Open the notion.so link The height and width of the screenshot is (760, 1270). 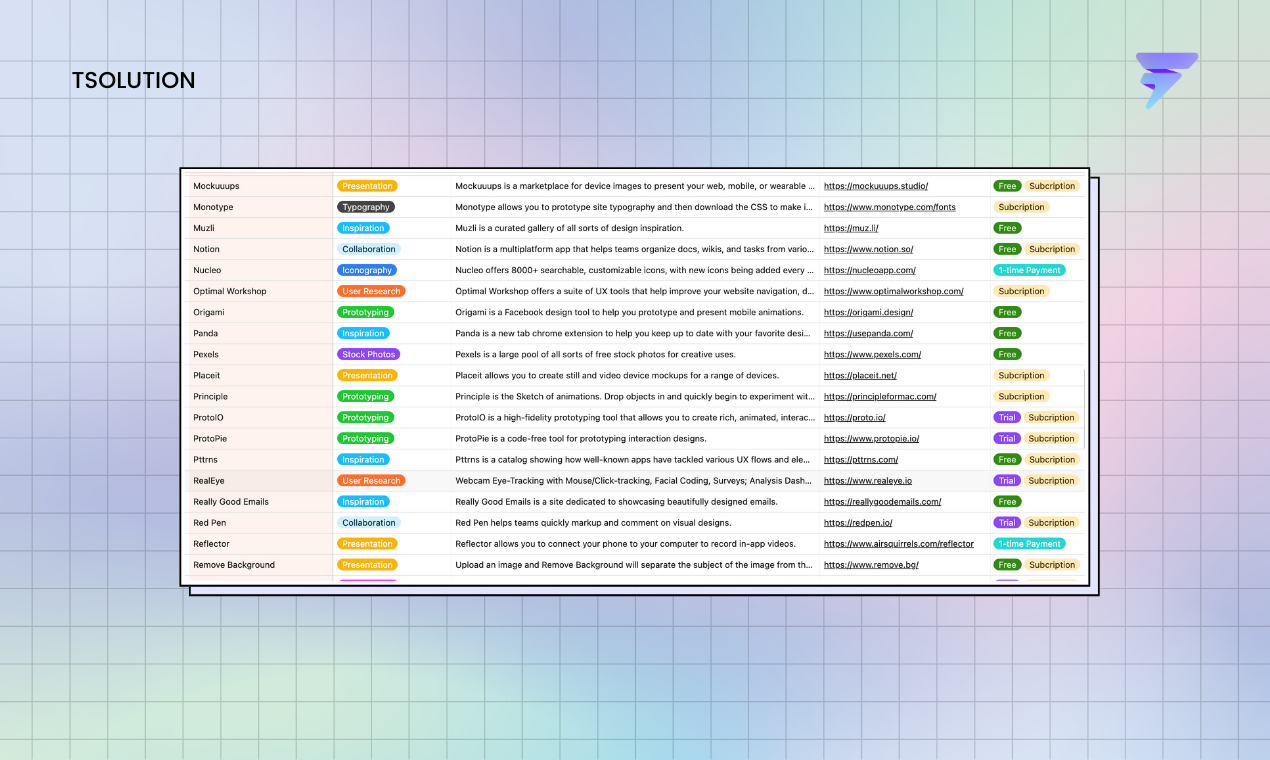868,249
